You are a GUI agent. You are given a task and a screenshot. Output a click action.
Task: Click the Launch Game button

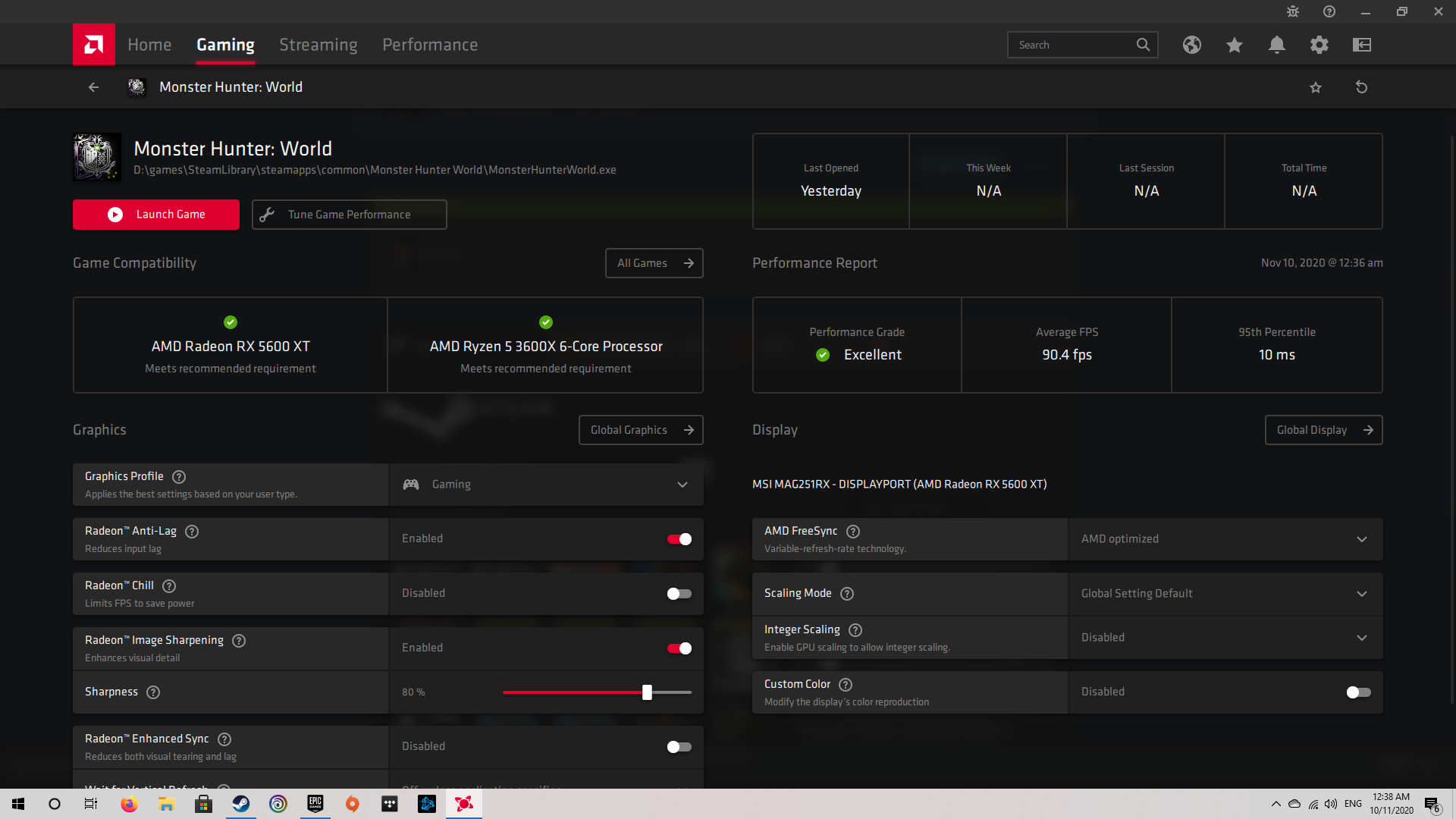point(156,215)
